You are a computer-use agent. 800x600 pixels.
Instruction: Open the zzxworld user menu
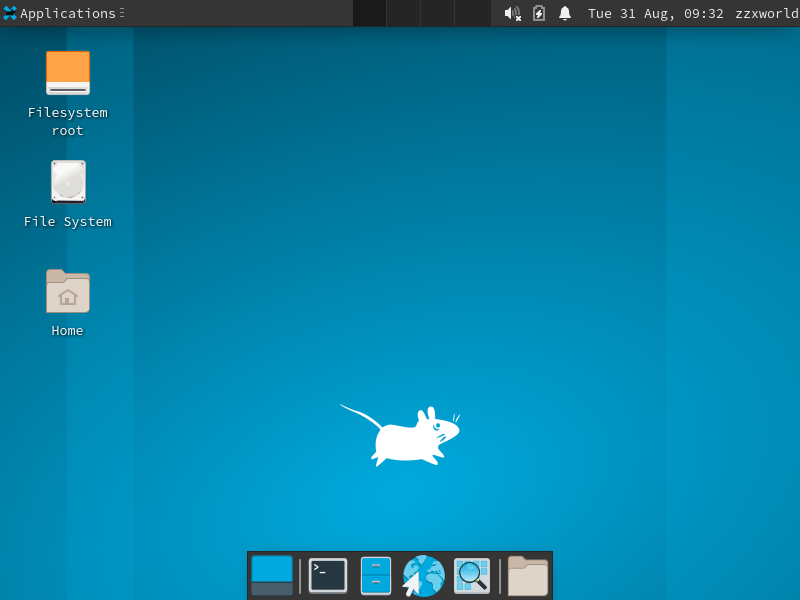click(766, 13)
